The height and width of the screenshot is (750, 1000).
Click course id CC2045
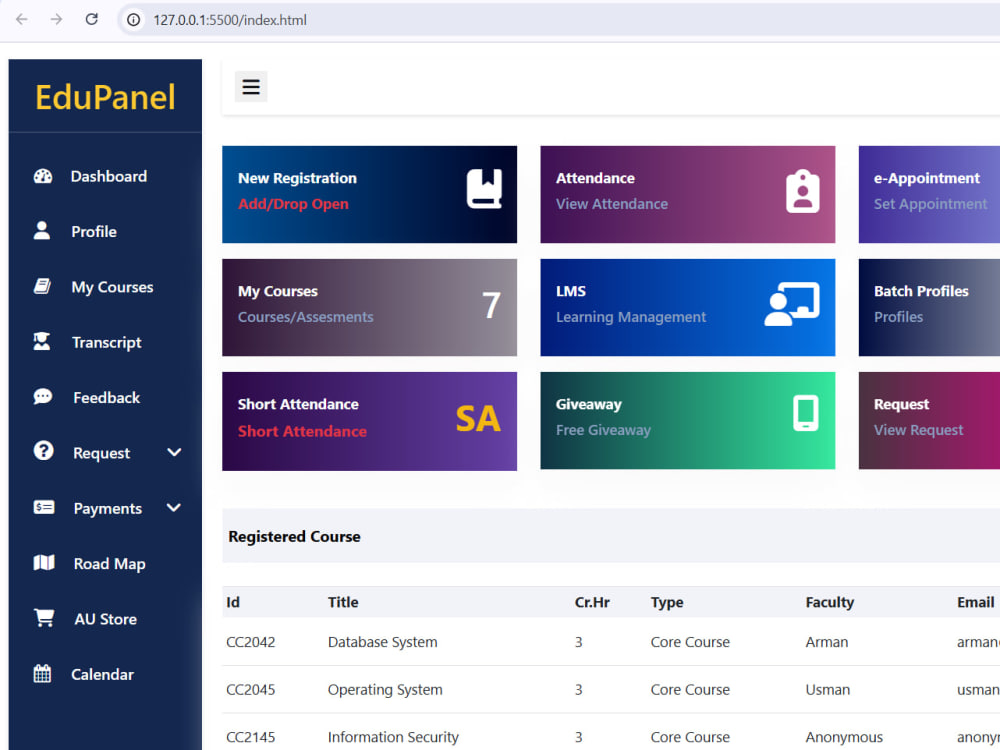pyautogui.click(x=251, y=690)
